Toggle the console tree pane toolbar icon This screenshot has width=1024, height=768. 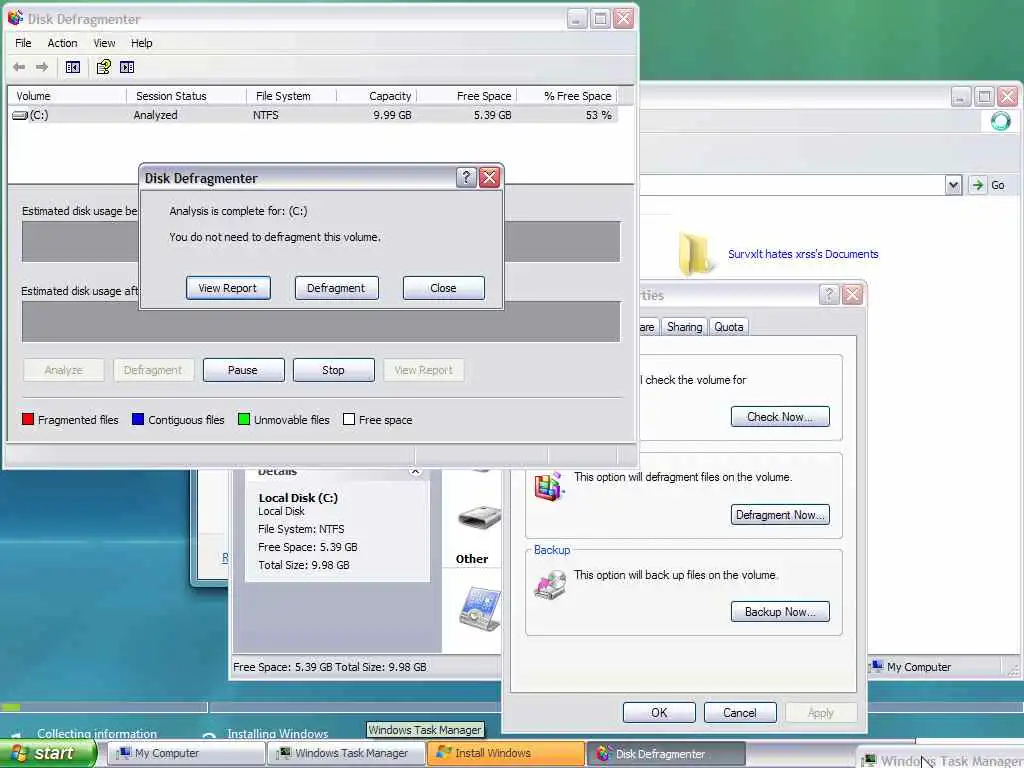[72, 67]
